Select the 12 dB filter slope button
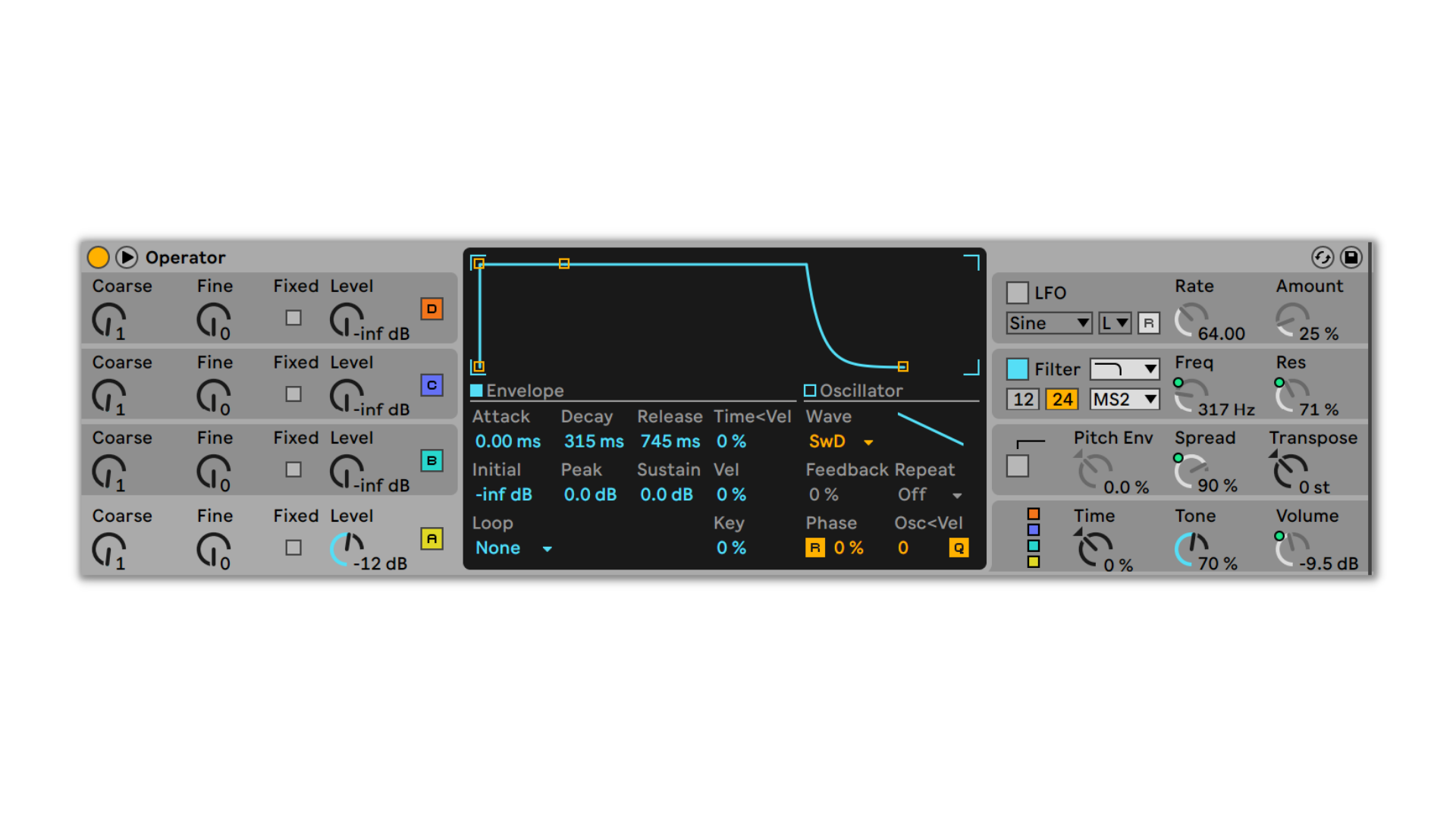Viewport: 1456px width, 819px height. click(1023, 399)
